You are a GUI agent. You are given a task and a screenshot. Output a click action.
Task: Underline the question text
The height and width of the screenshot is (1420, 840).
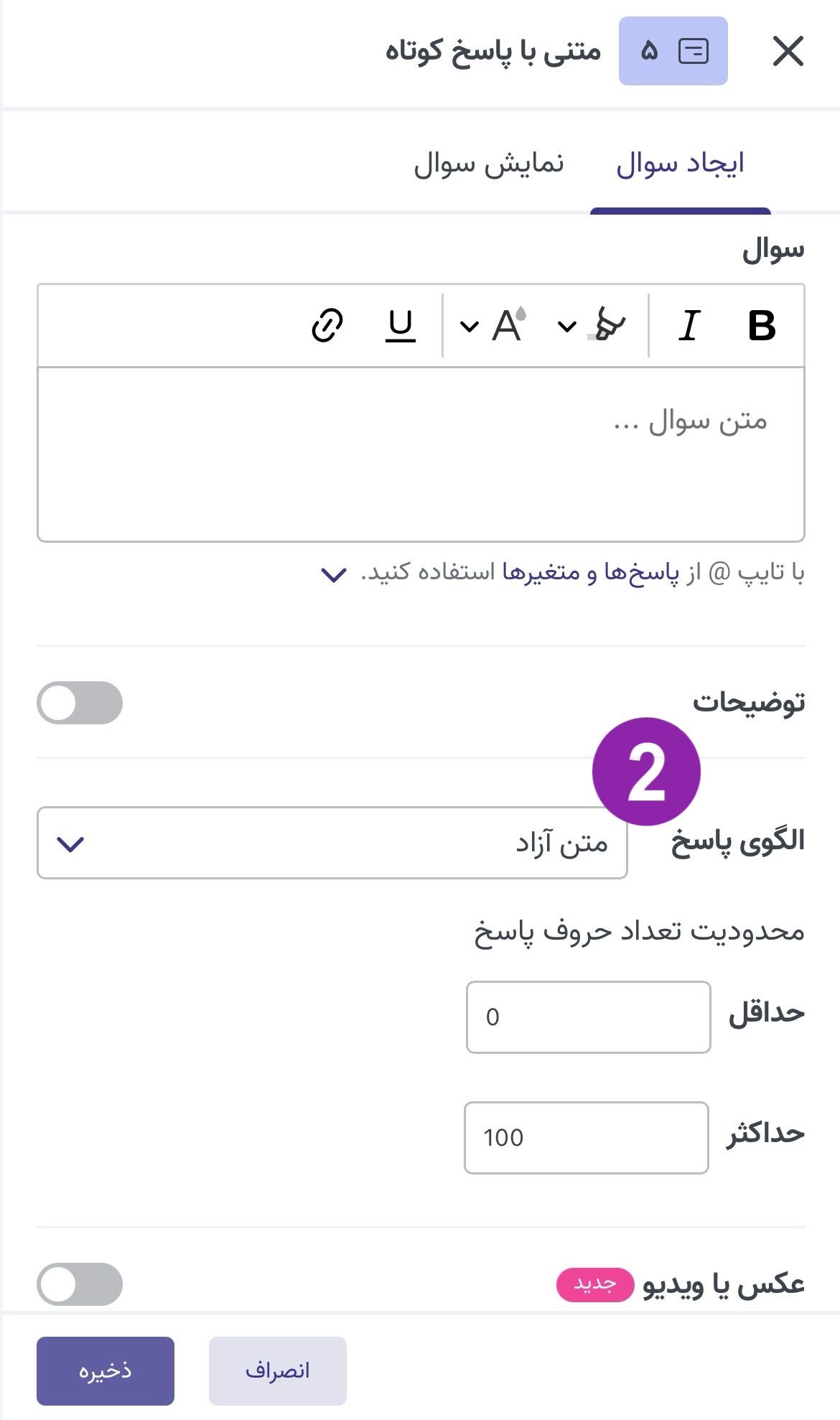[x=401, y=326]
